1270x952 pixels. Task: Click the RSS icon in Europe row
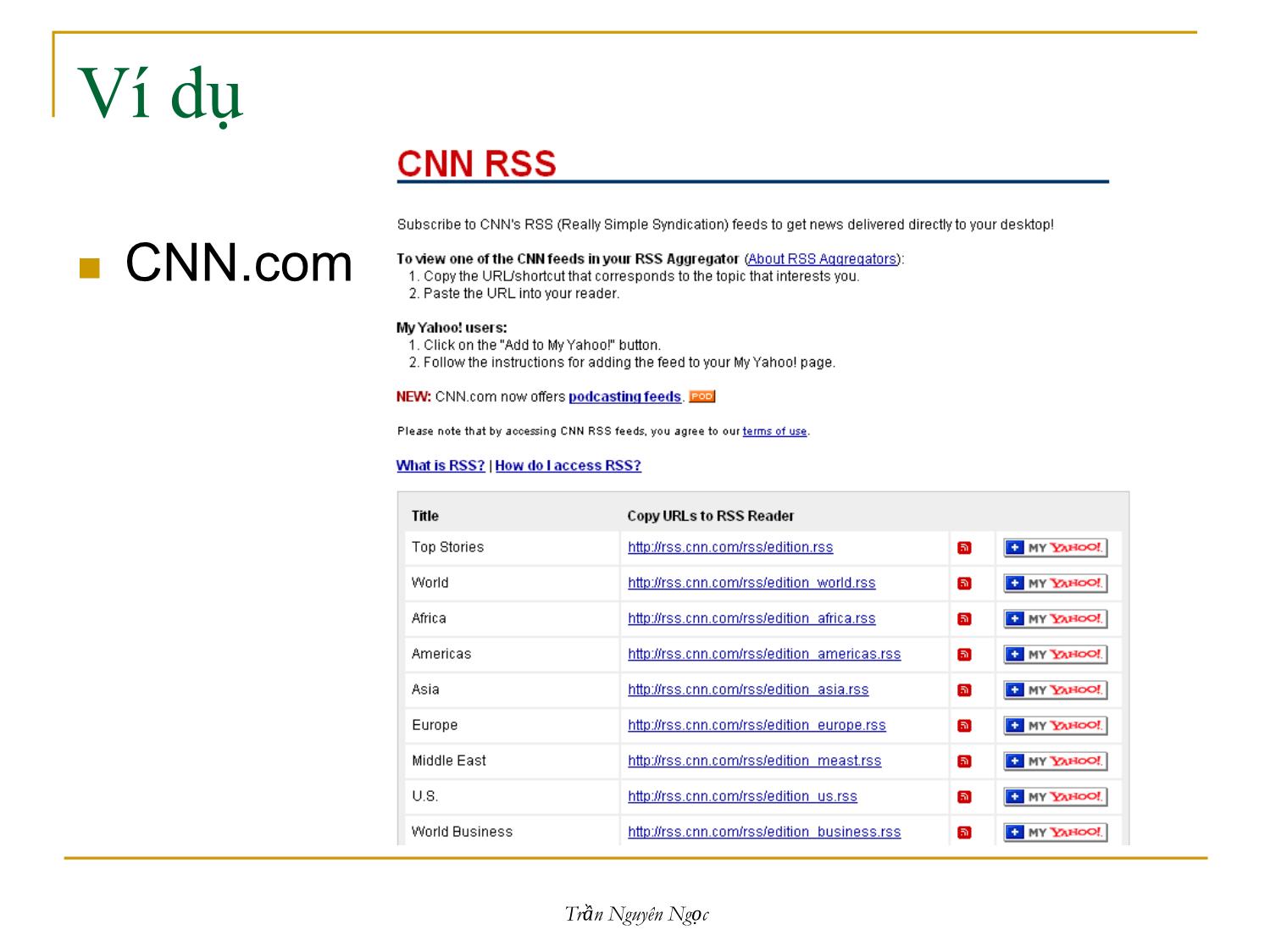coord(964,726)
